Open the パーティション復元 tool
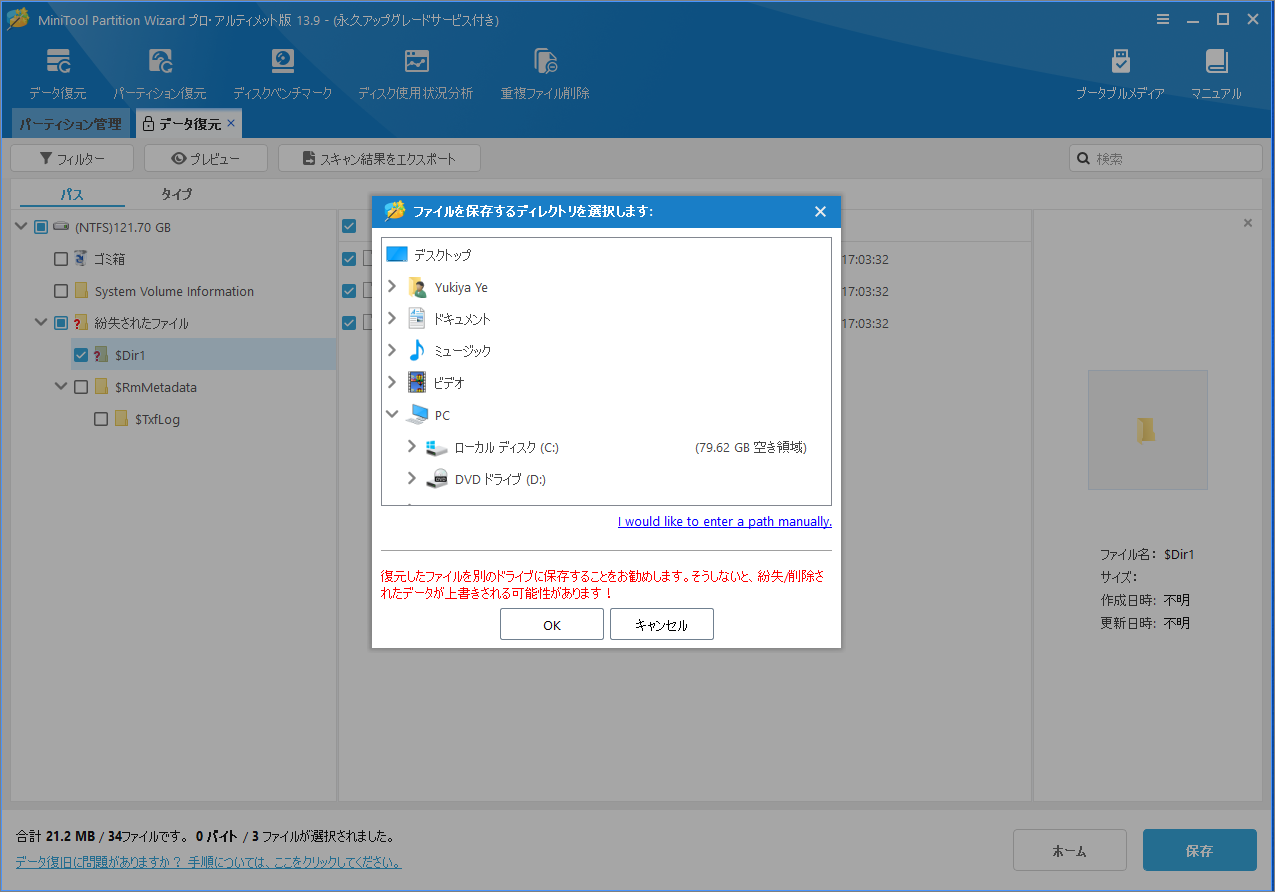Image resolution: width=1275 pixels, height=892 pixels. pyautogui.click(x=160, y=74)
